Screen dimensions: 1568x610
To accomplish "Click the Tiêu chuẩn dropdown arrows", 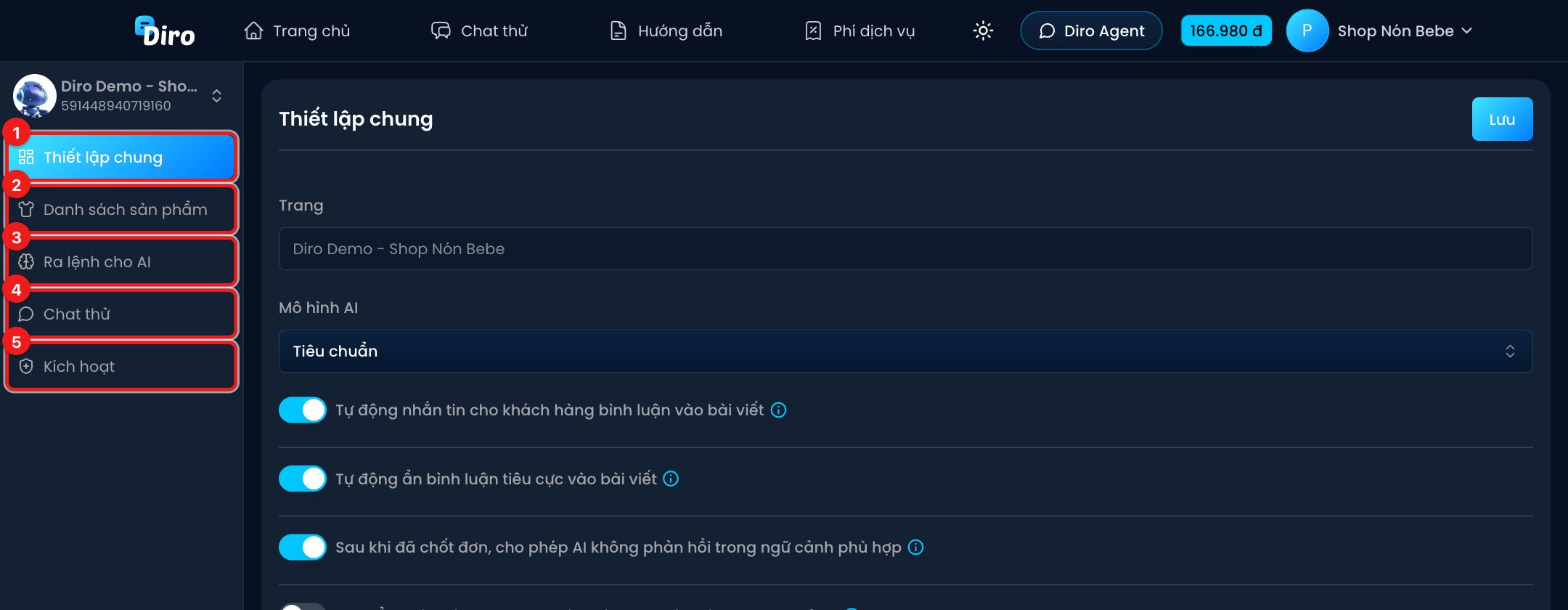I will 1510,351.
